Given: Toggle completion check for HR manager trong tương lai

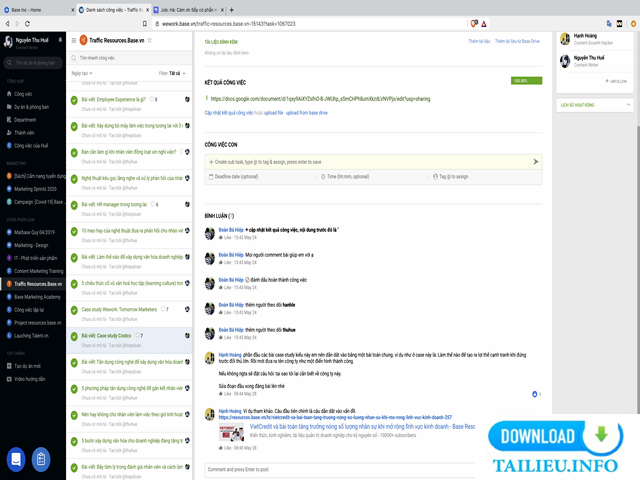Looking at the screenshot, I should click(74, 205).
